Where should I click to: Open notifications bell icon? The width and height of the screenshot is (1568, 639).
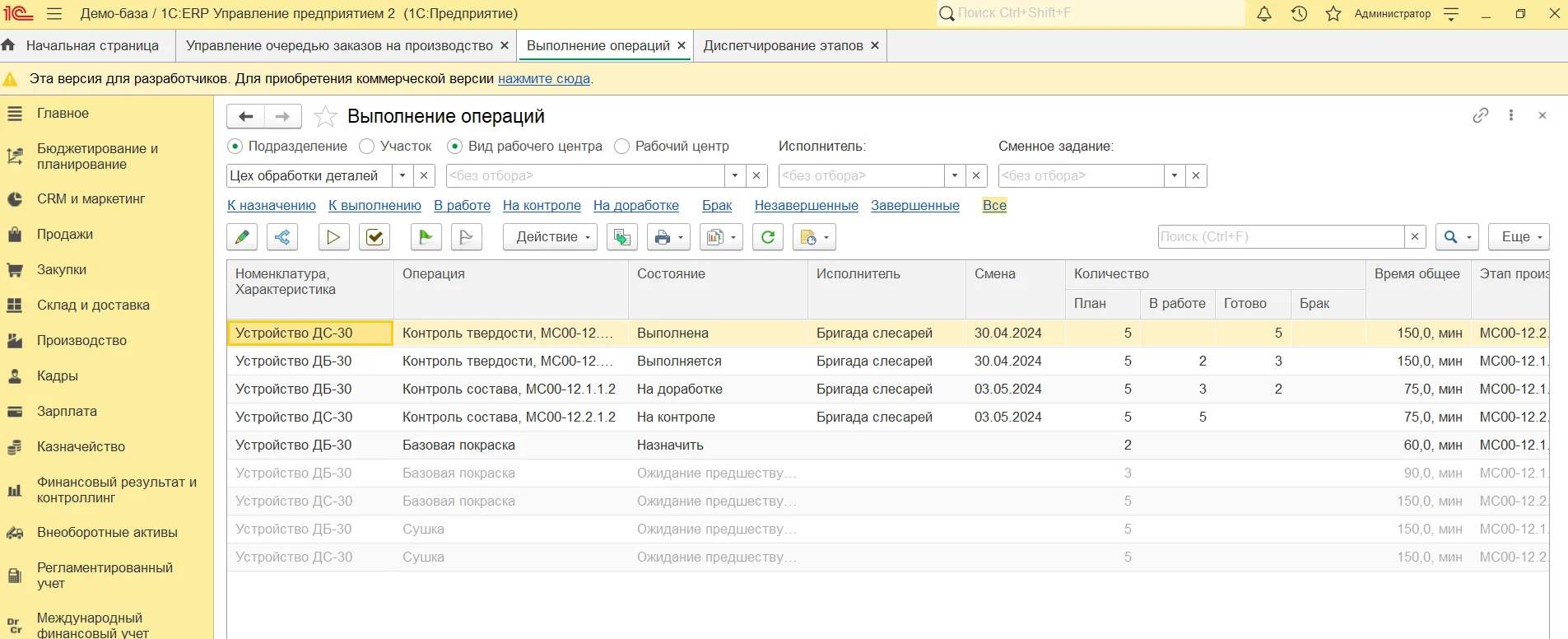tap(1264, 14)
